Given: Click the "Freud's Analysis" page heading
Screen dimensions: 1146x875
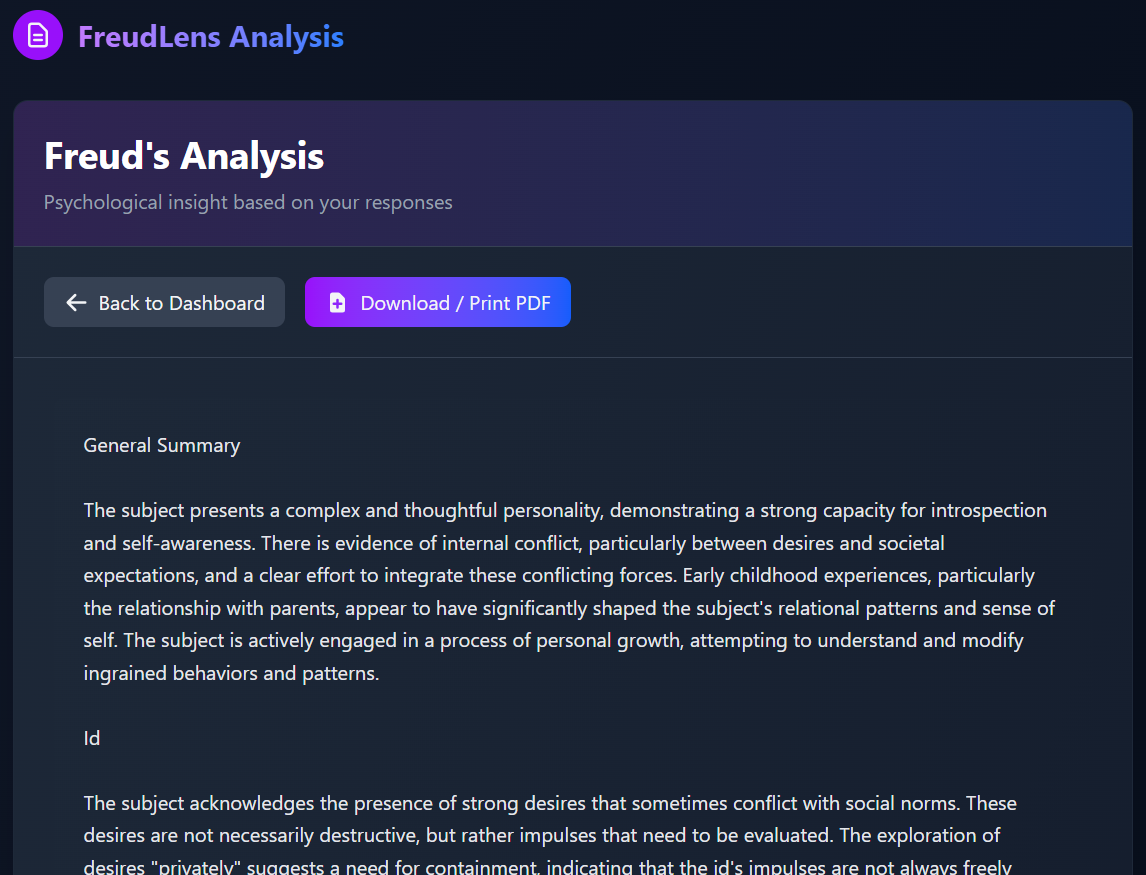Looking at the screenshot, I should [x=184, y=157].
